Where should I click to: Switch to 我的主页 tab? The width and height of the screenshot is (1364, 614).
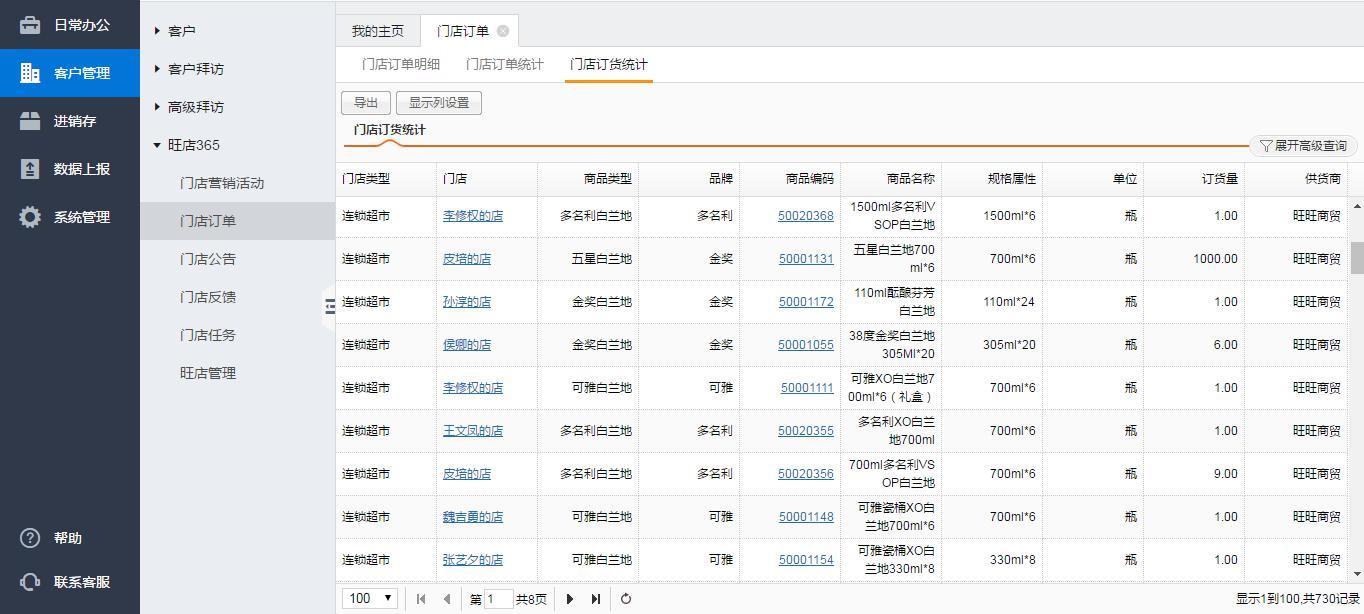click(377, 31)
